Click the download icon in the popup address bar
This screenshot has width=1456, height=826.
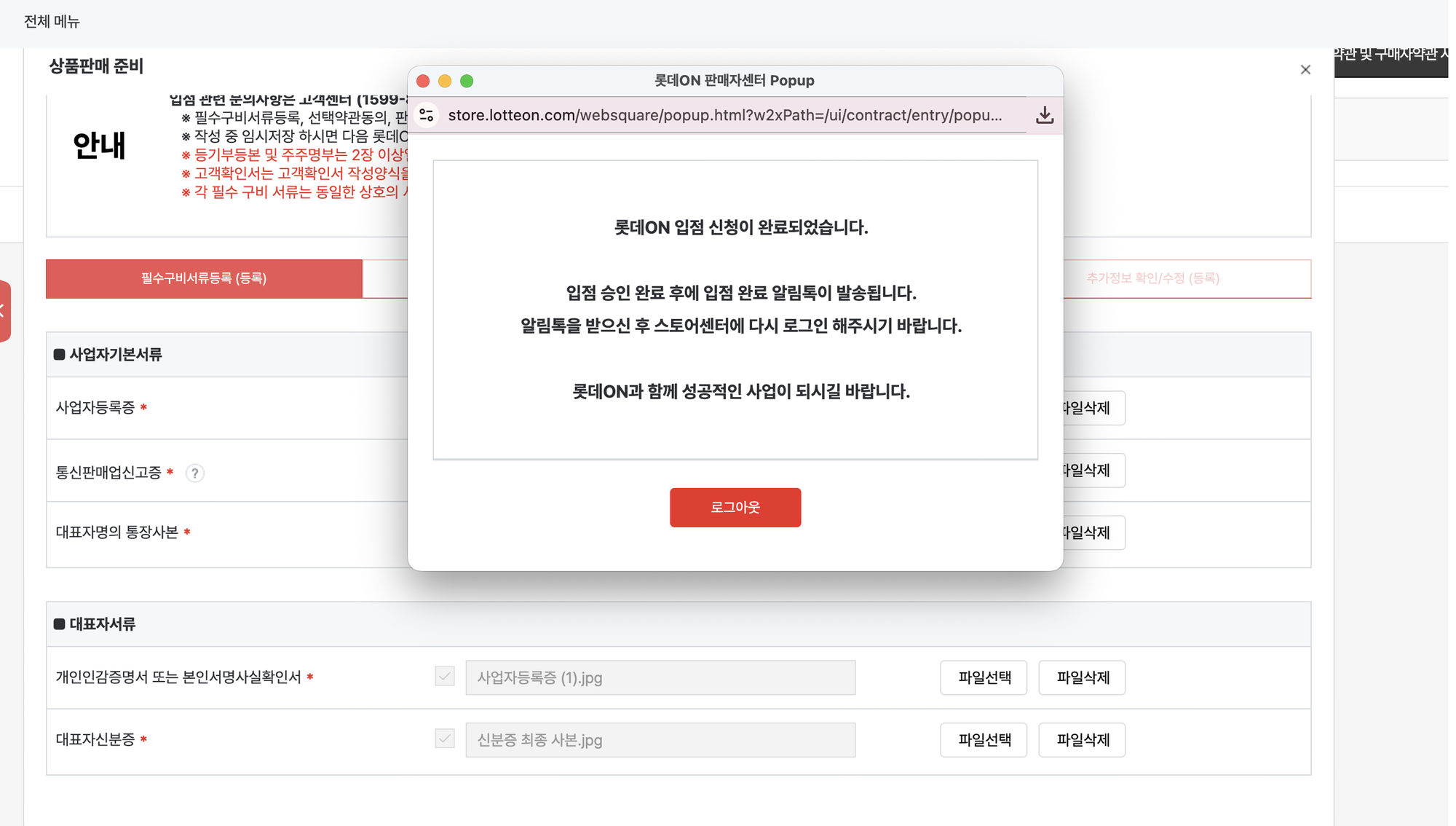pyautogui.click(x=1046, y=114)
